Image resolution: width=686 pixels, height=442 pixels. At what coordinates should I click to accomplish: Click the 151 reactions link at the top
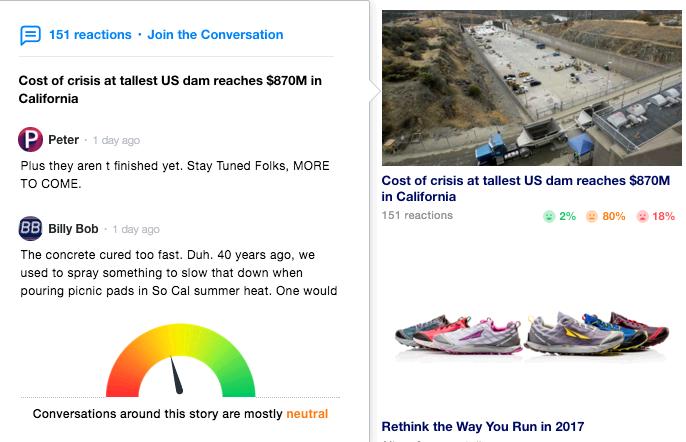90,35
